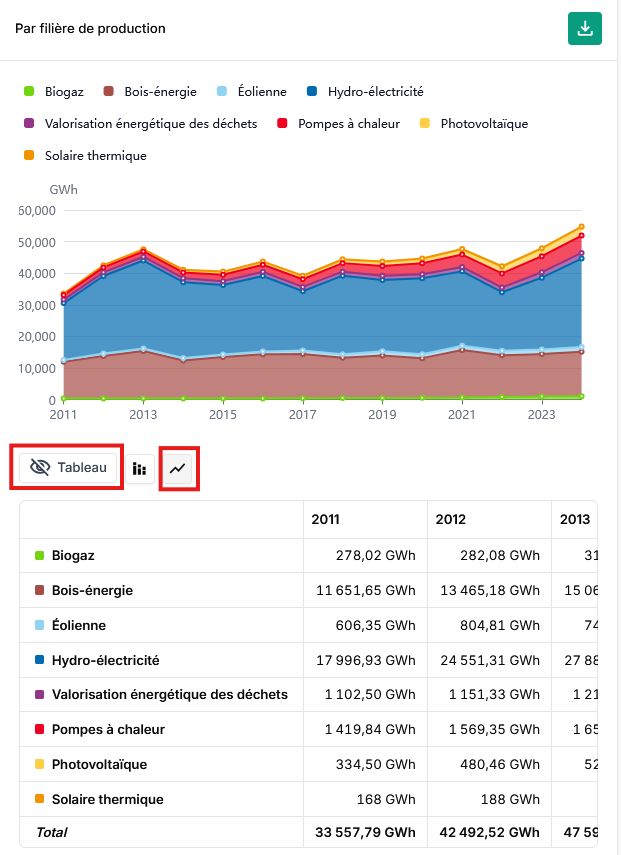The width and height of the screenshot is (621, 855).
Task: Hide the Tableau data table
Action: pyautogui.click(x=68, y=468)
